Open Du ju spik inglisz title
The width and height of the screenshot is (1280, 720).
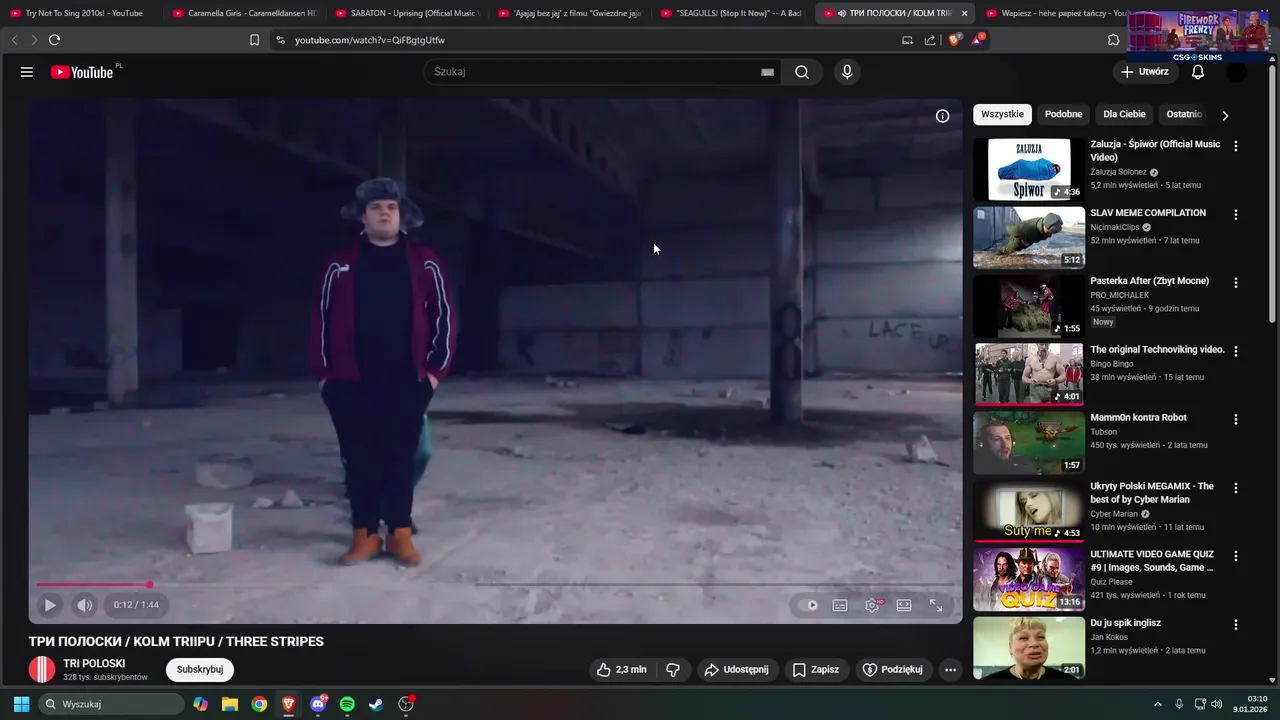(1125, 623)
